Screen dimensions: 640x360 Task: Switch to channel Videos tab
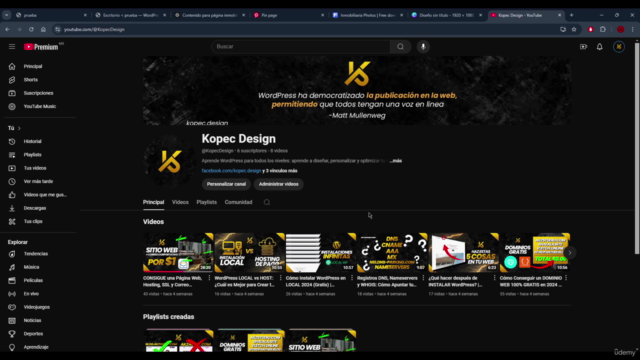click(x=180, y=202)
